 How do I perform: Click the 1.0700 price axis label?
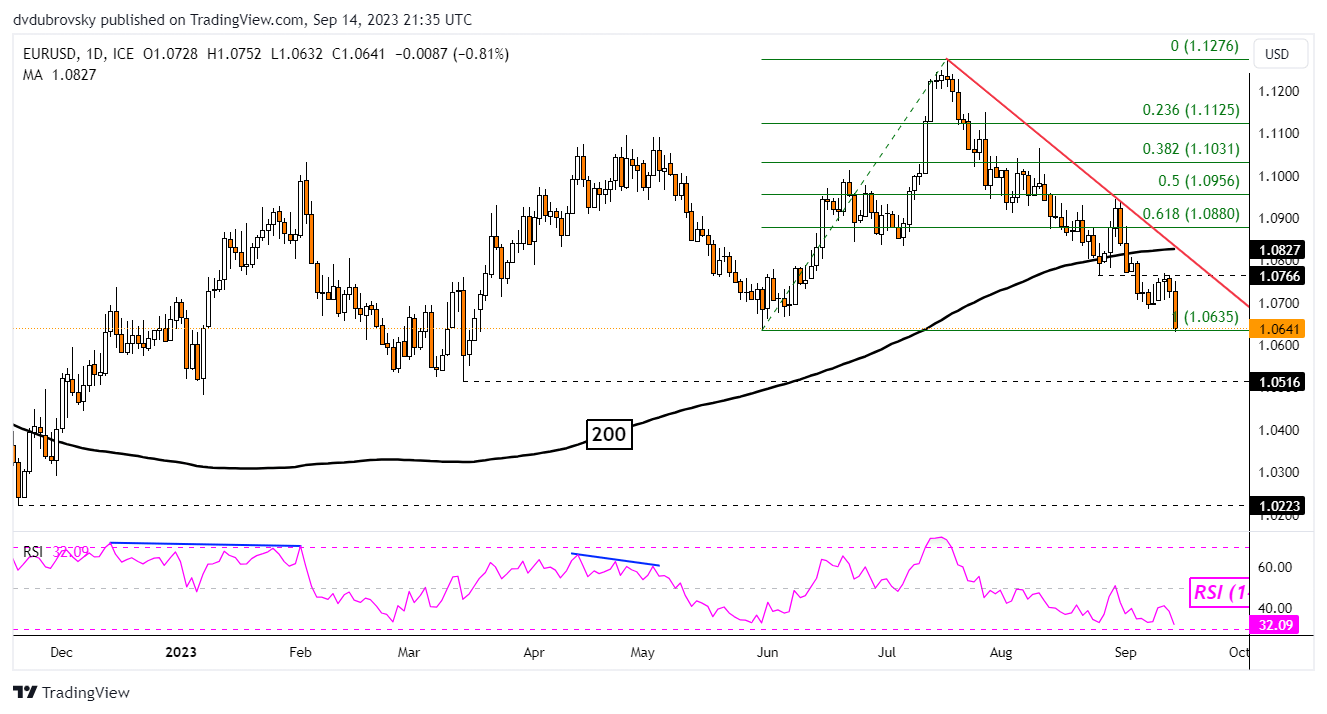coord(1278,303)
